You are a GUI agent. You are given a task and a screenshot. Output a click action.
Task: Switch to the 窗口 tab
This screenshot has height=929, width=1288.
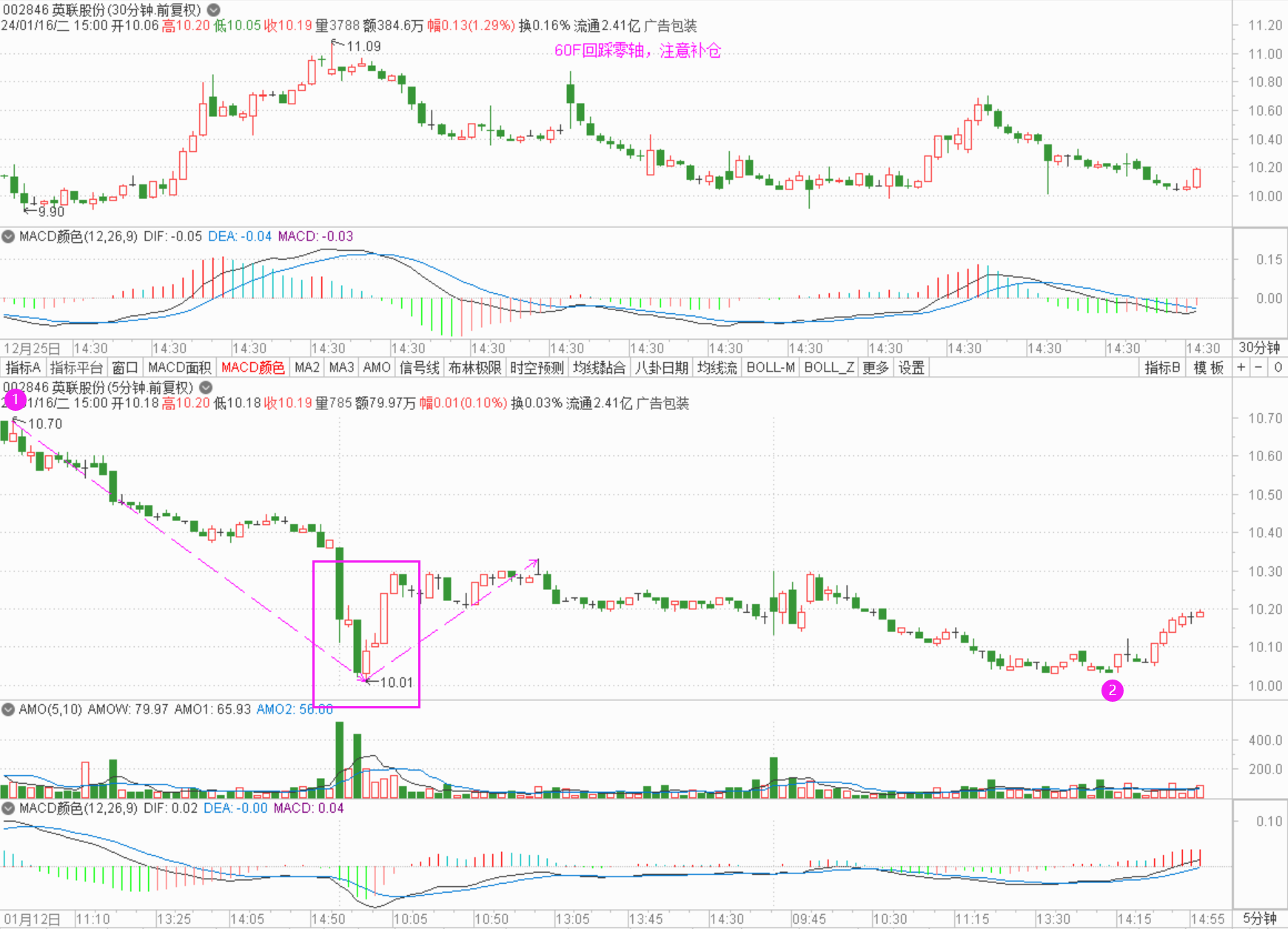[x=125, y=367]
